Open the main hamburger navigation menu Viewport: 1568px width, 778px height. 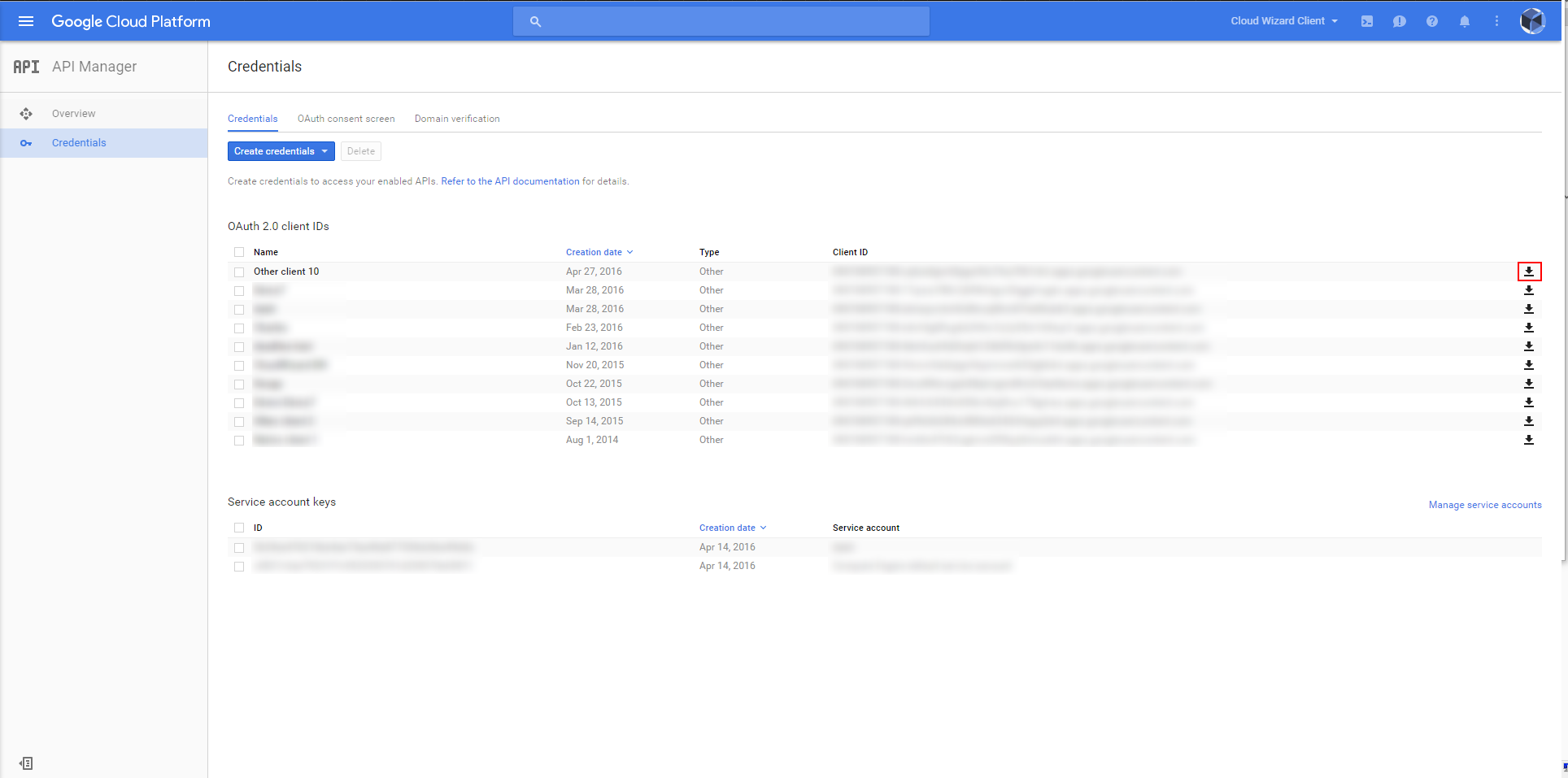click(x=26, y=21)
